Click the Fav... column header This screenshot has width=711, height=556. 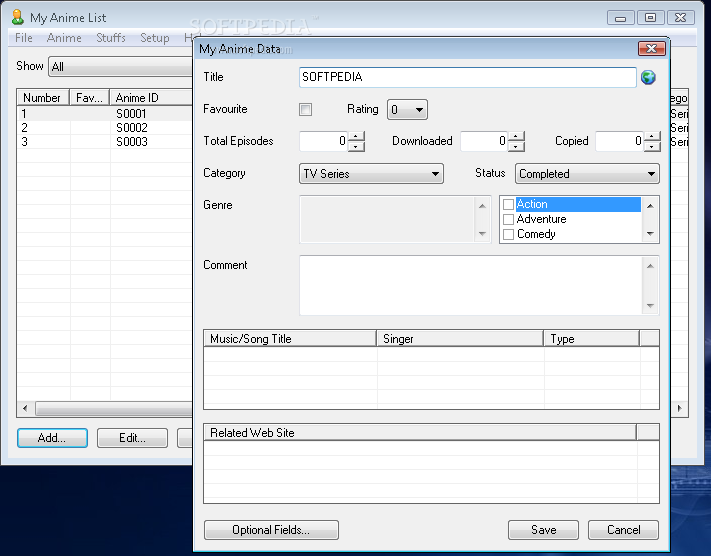[x=90, y=98]
